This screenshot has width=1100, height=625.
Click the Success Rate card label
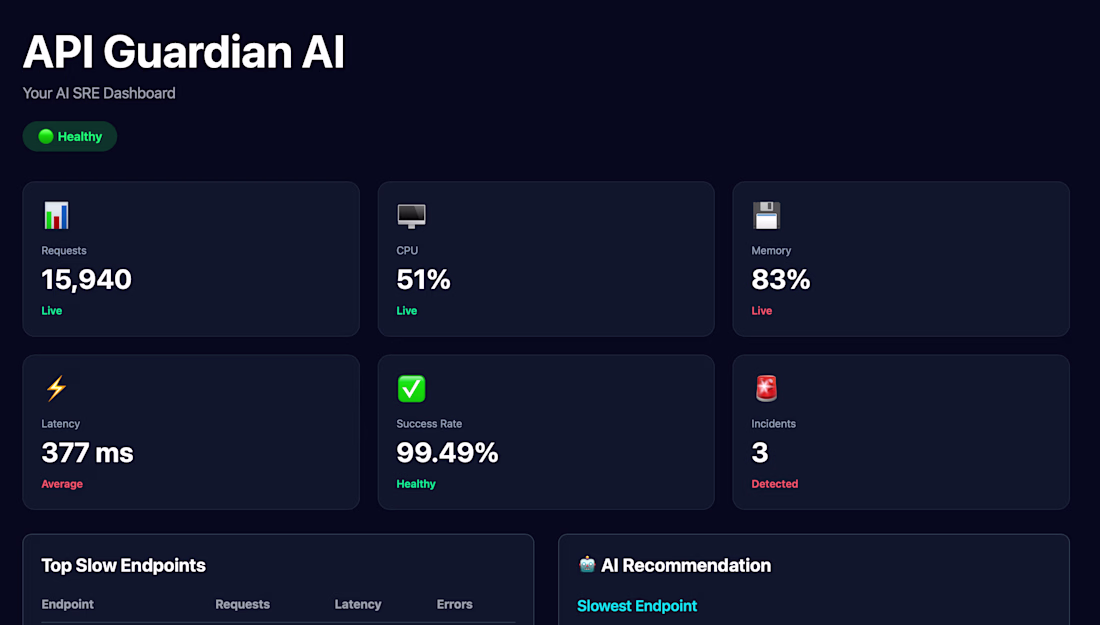[x=429, y=424]
